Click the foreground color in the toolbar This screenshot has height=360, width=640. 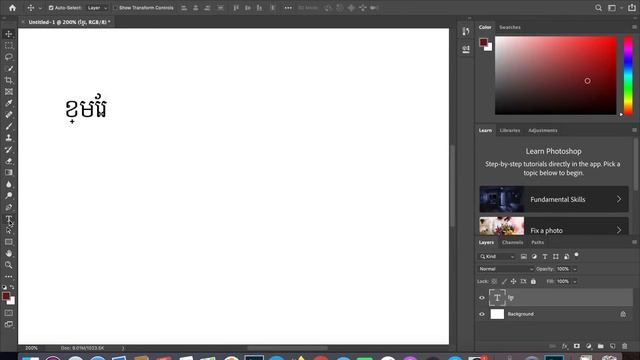pos(6,296)
